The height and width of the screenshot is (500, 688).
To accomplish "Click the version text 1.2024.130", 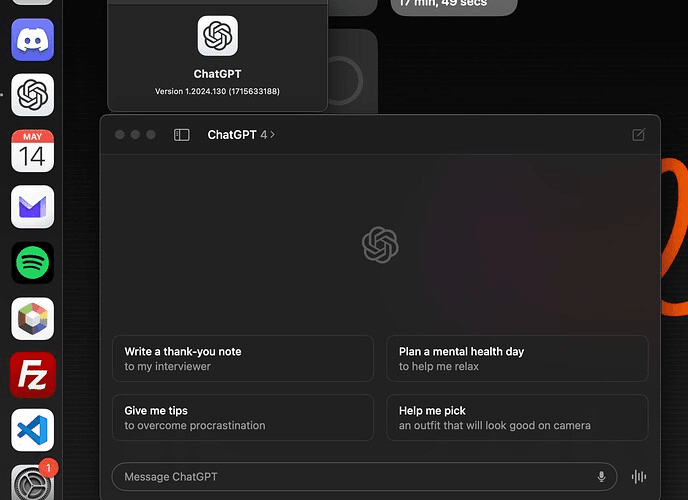I will tap(217, 91).
